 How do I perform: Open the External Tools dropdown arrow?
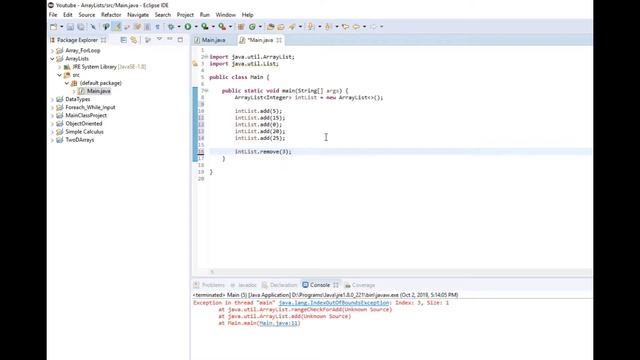[x=231, y=27]
